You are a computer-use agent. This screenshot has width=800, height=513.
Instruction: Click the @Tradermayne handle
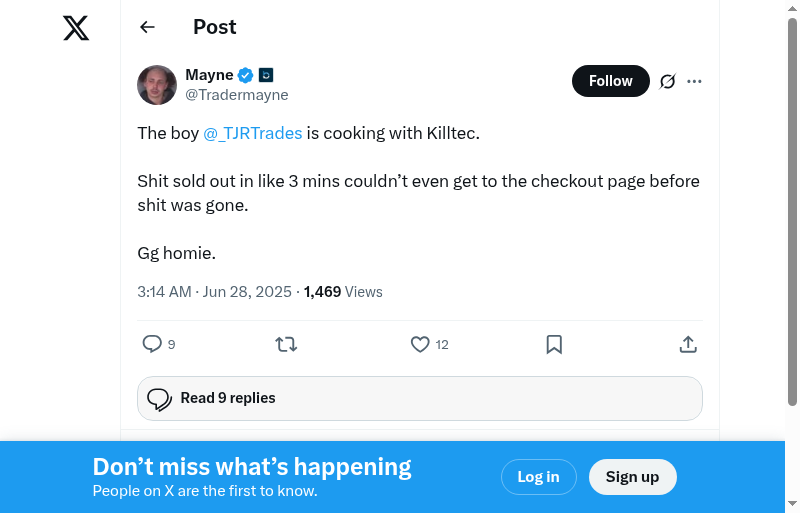pos(237,95)
